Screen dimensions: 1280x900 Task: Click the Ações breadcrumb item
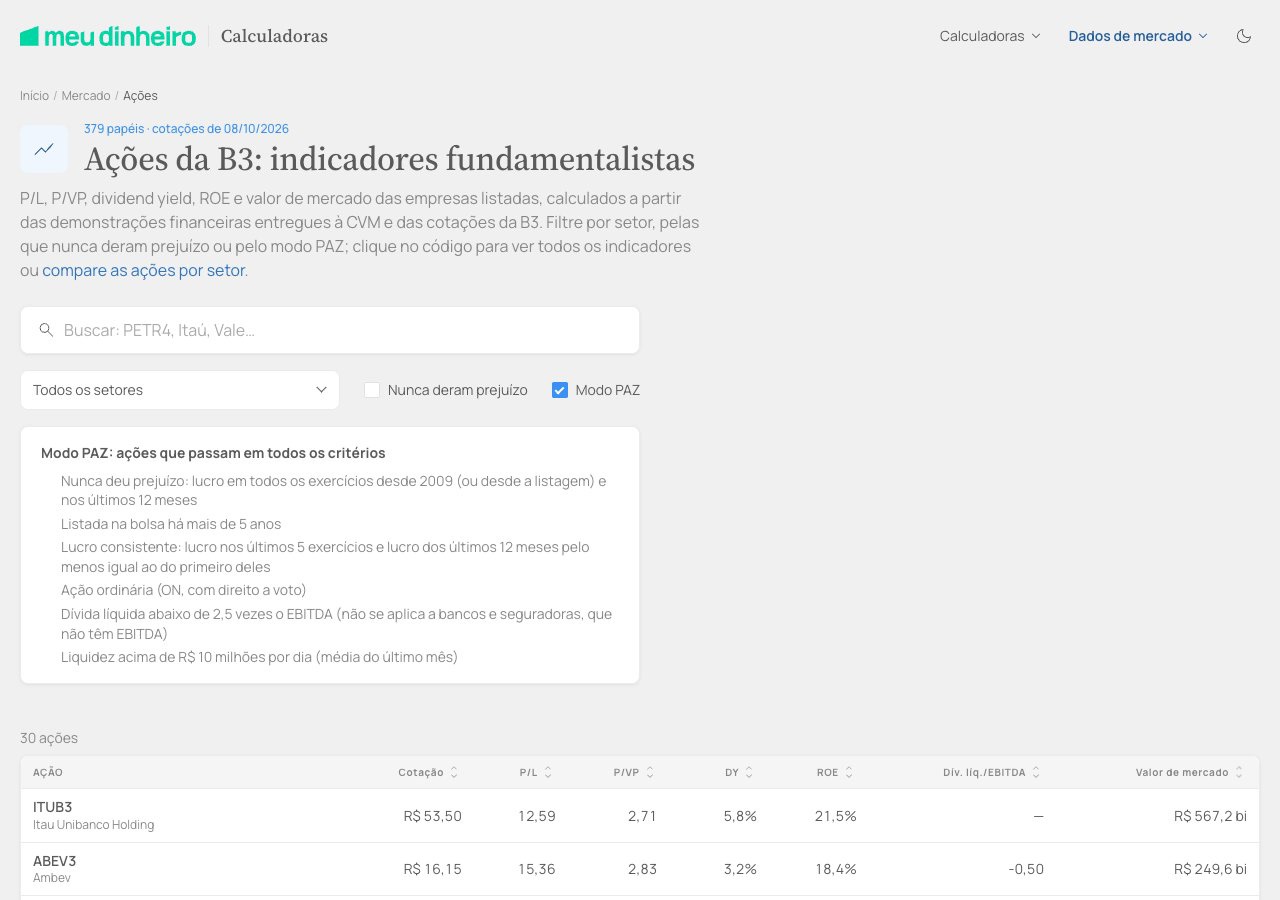coord(140,96)
